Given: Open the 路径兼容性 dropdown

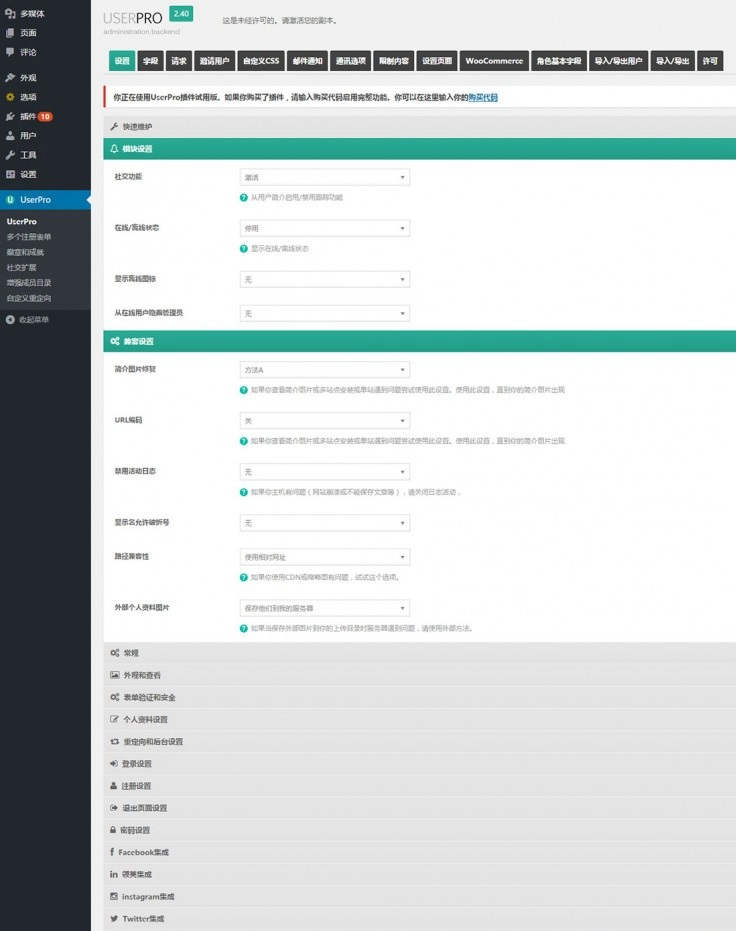Looking at the screenshot, I should [x=325, y=557].
